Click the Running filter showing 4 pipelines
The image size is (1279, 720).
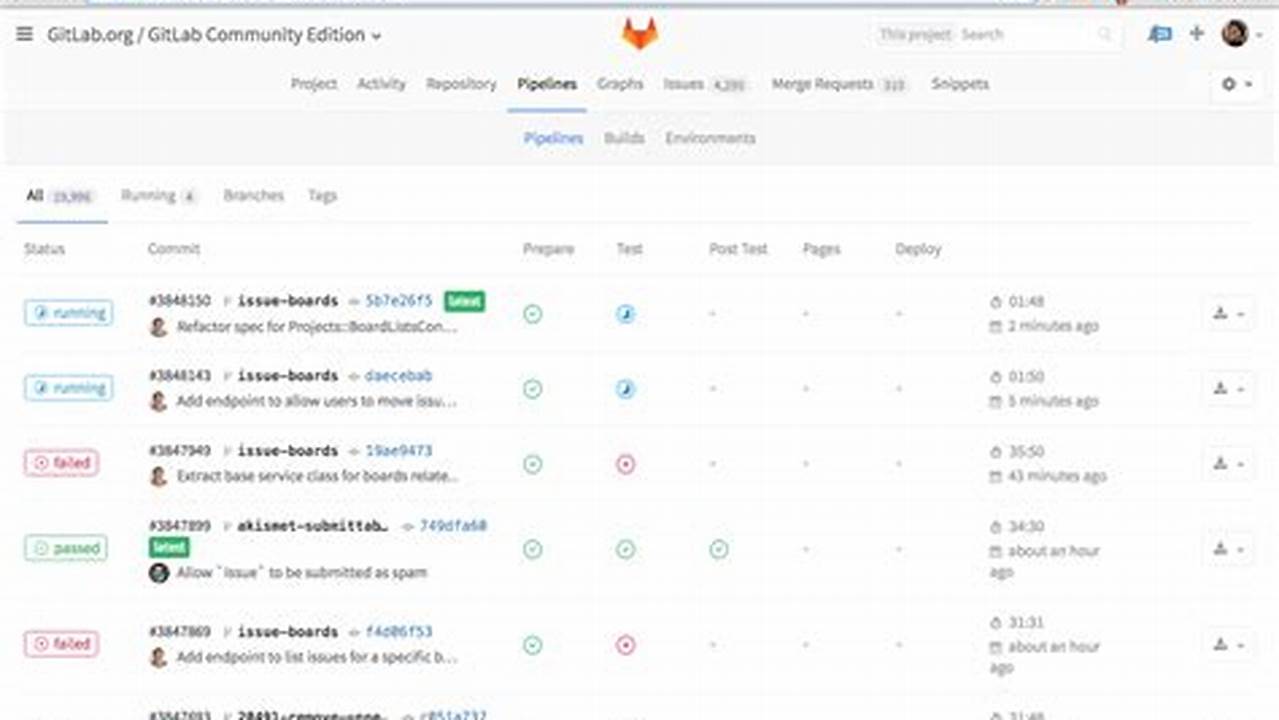[x=149, y=196]
